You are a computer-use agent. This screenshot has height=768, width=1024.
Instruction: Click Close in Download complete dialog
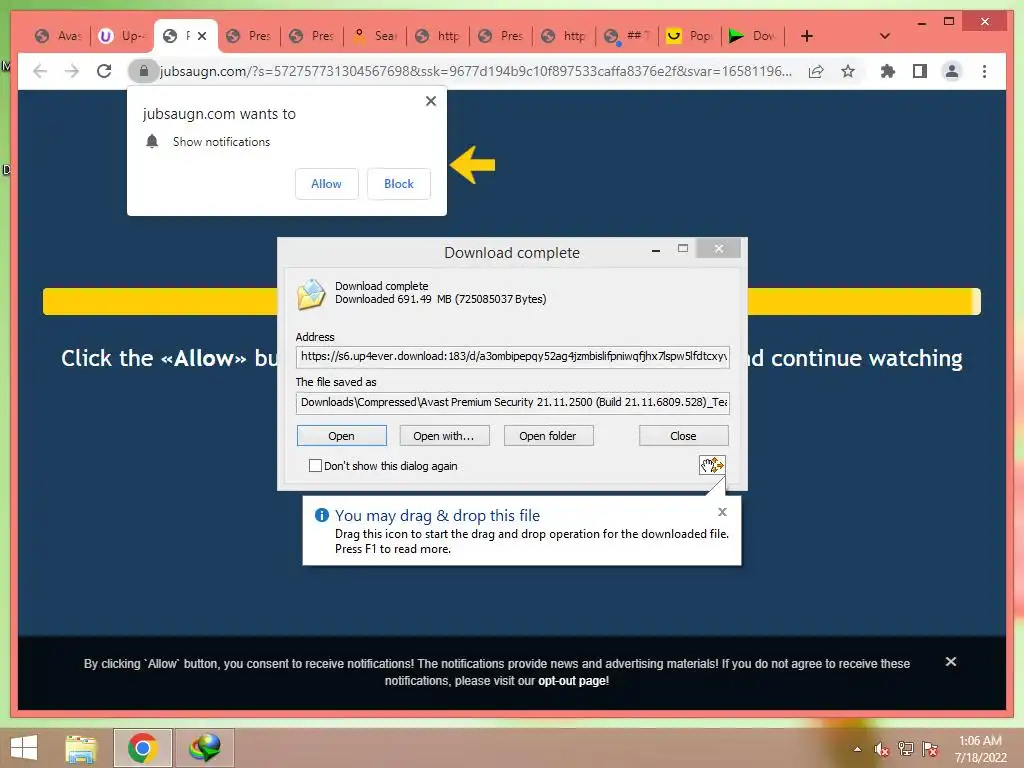click(683, 436)
